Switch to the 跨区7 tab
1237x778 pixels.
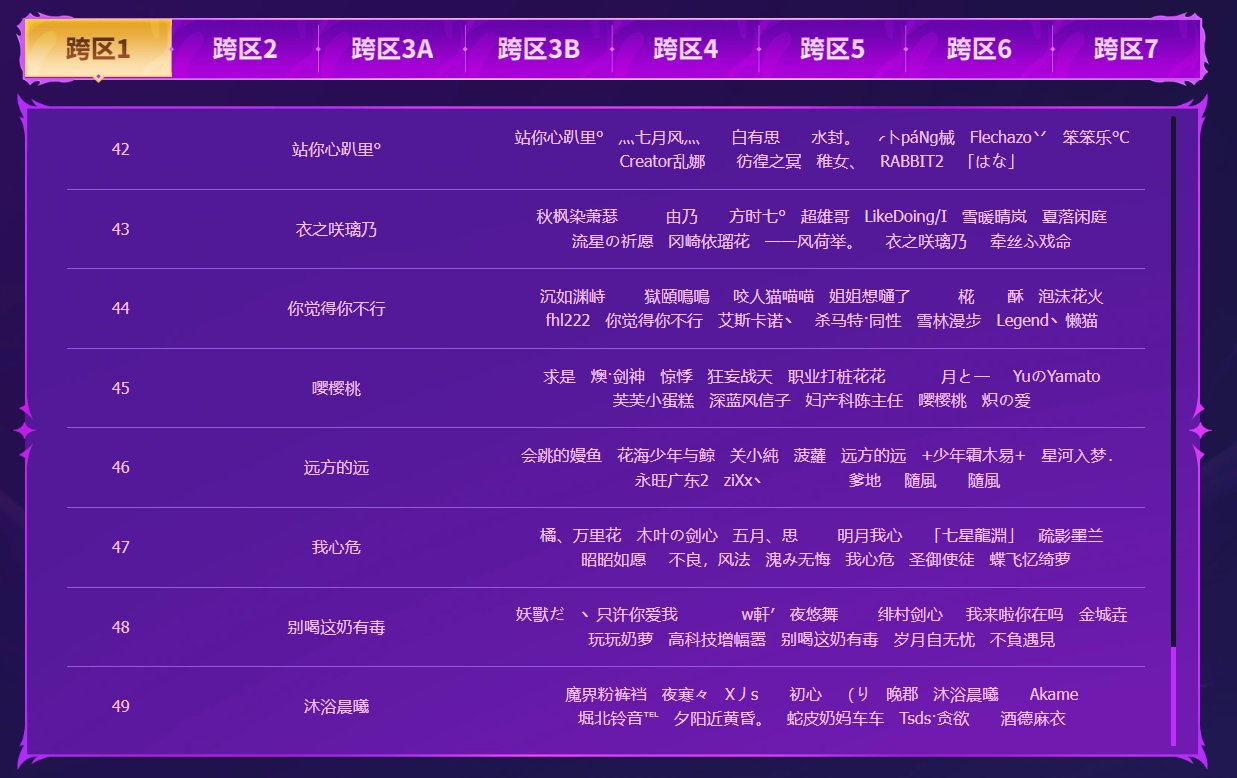(x=1126, y=47)
